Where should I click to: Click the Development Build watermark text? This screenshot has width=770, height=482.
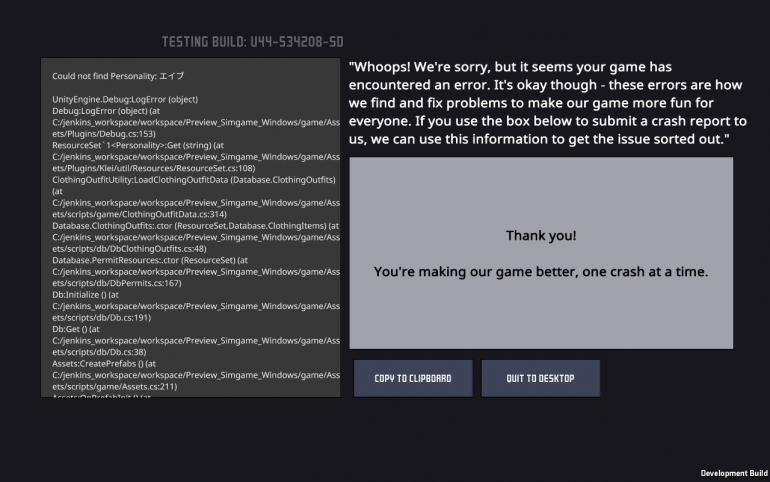tap(733, 472)
